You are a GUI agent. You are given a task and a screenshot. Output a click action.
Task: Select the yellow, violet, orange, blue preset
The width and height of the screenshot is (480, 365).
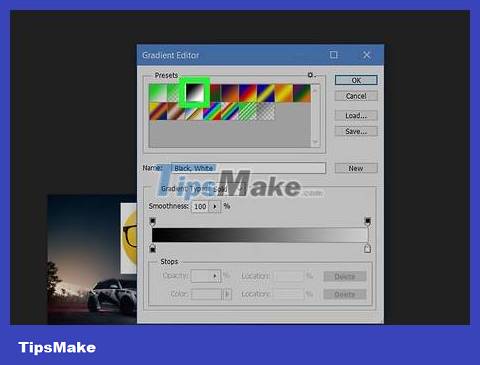[158, 111]
